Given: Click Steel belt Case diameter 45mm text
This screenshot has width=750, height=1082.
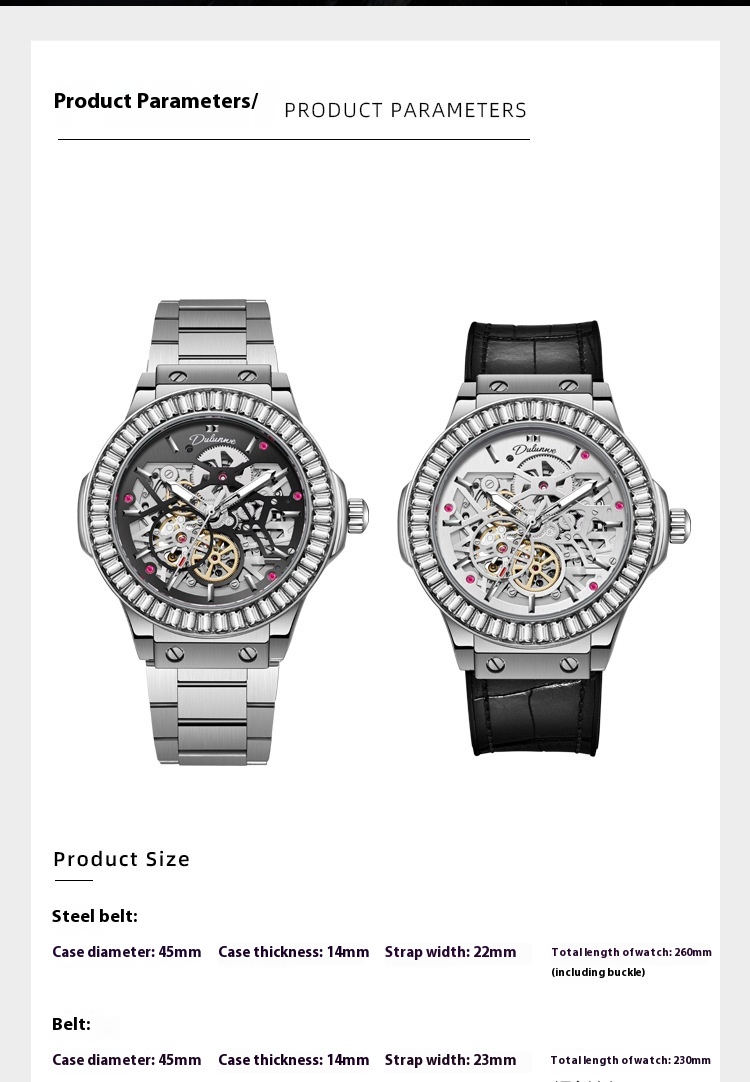Looking at the screenshot, I should pos(127,952).
